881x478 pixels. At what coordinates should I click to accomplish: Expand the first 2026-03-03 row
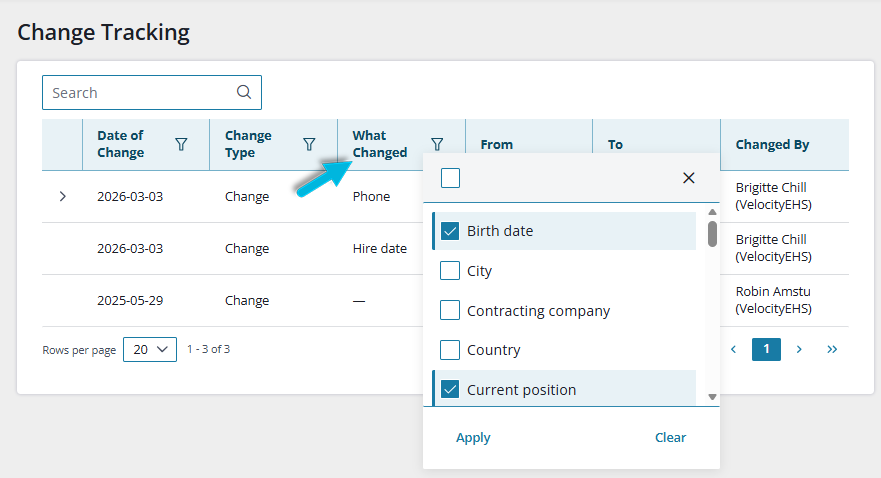[x=63, y=197]
